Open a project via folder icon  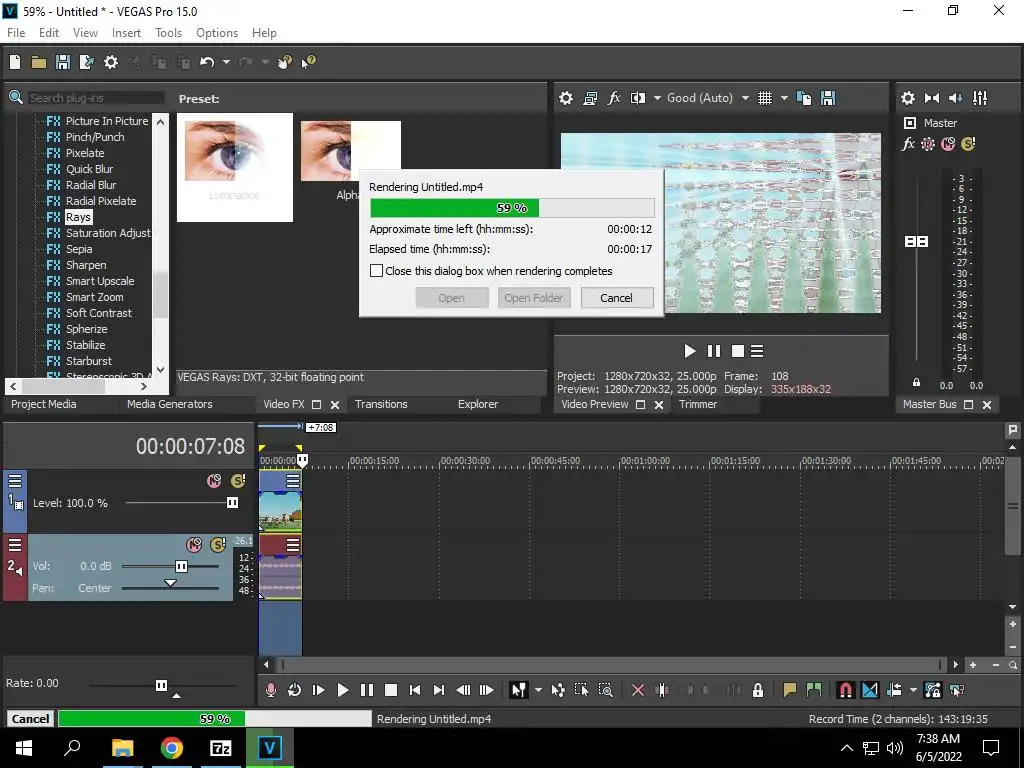coord(39,62)
